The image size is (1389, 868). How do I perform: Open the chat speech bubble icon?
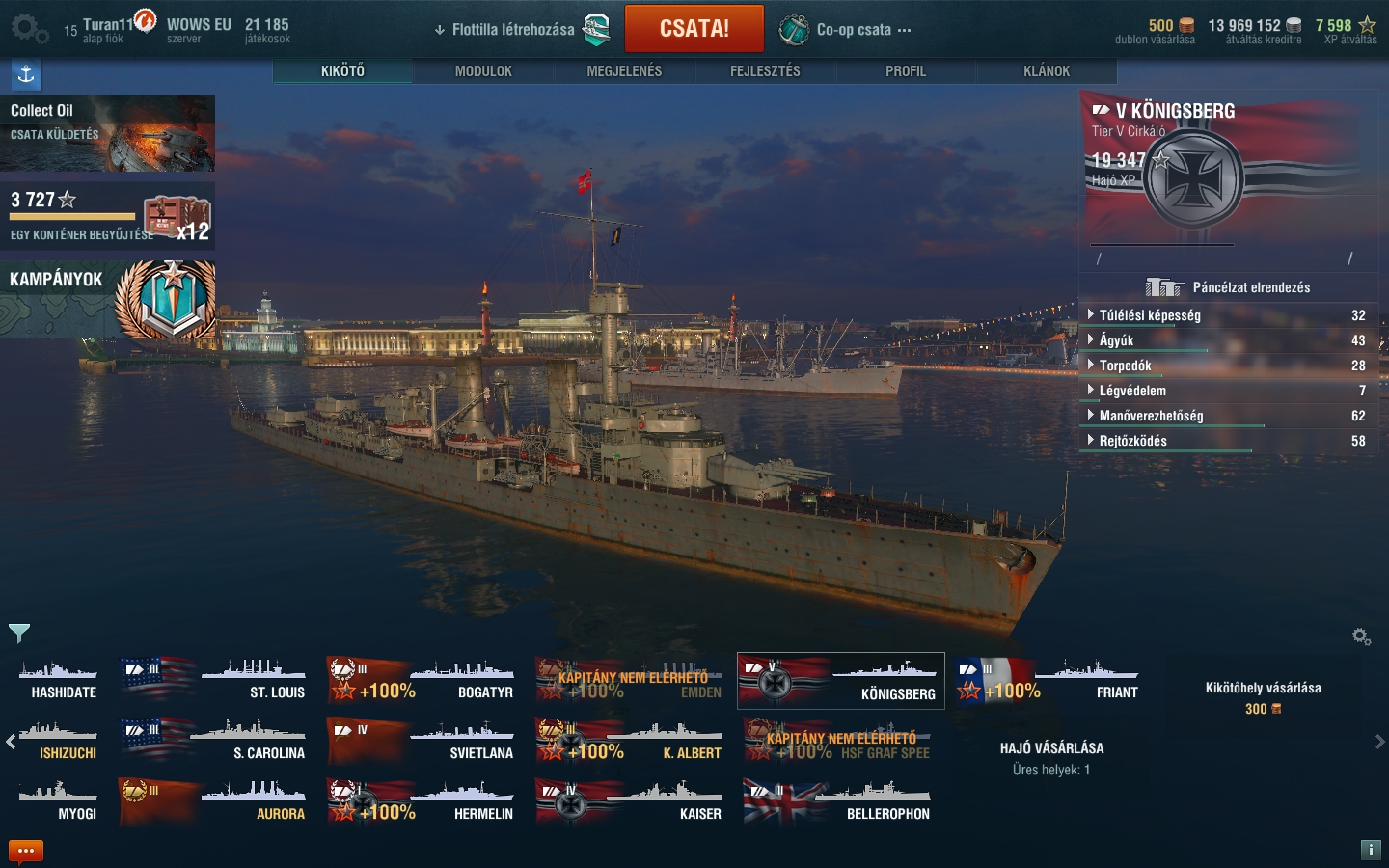point(26,851)
